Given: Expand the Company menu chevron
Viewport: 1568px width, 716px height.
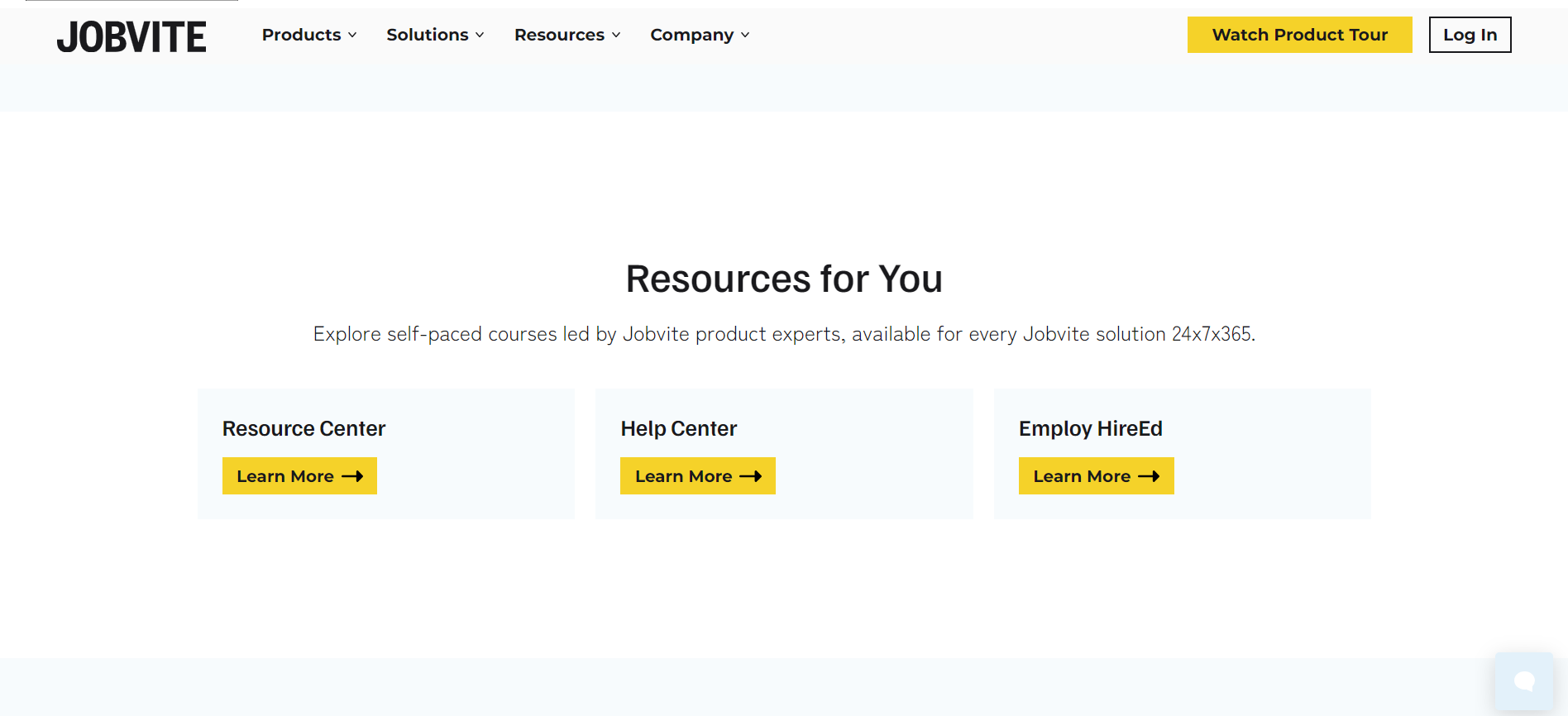Looking at the screenshot, I should [x=745, y=35].
